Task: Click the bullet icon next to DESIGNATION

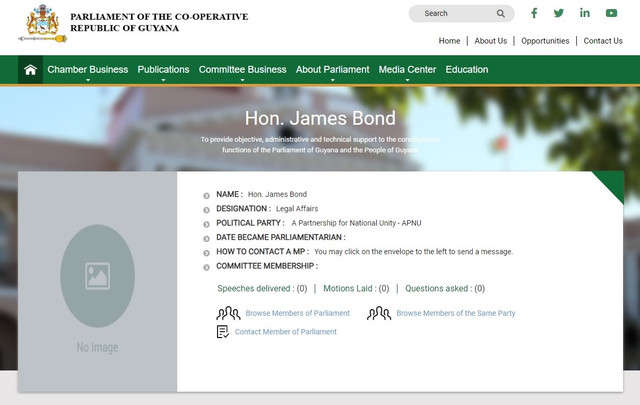Action: [207, 210]
